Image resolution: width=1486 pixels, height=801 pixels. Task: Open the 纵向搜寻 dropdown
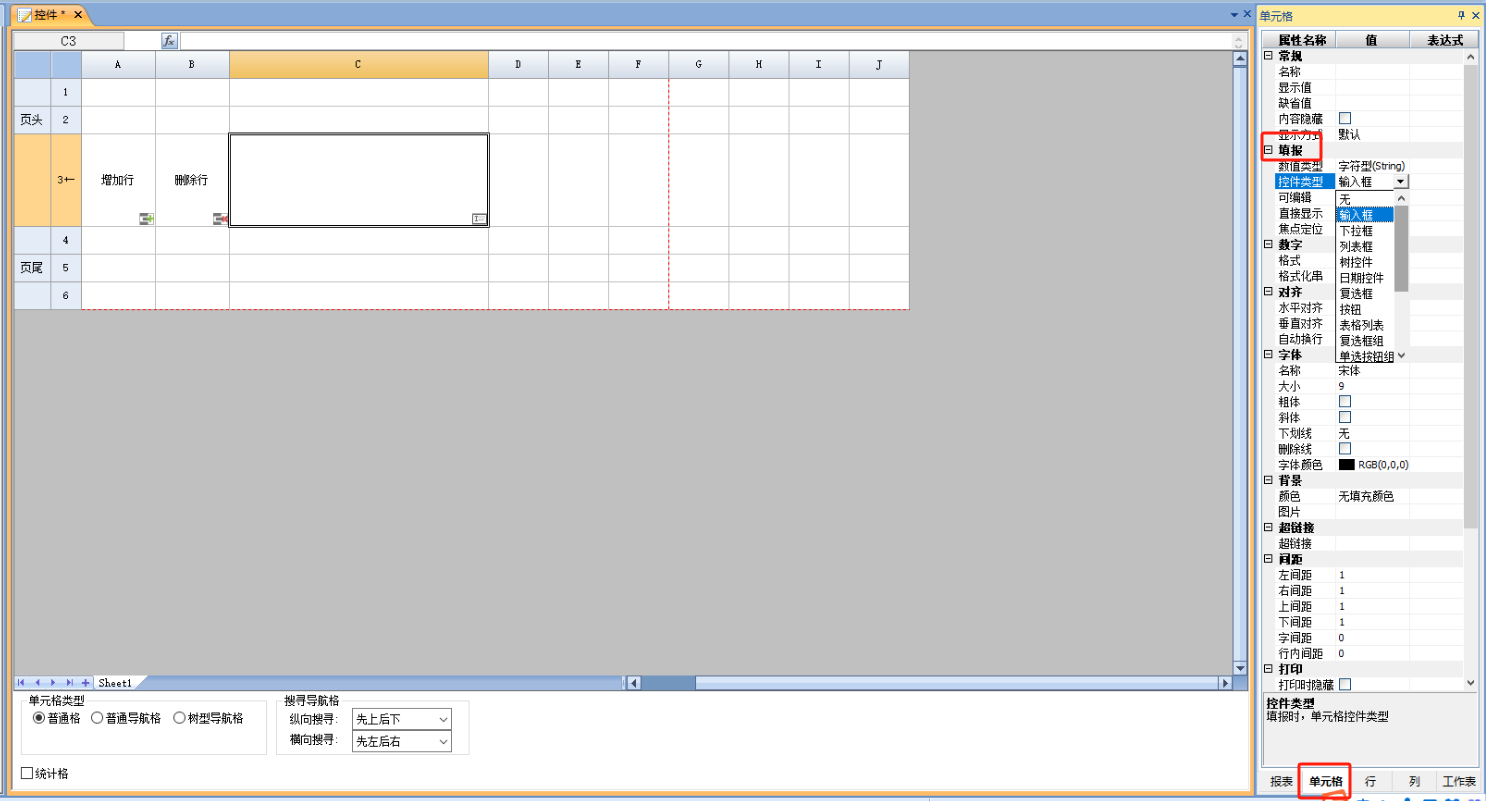(443, 719)
